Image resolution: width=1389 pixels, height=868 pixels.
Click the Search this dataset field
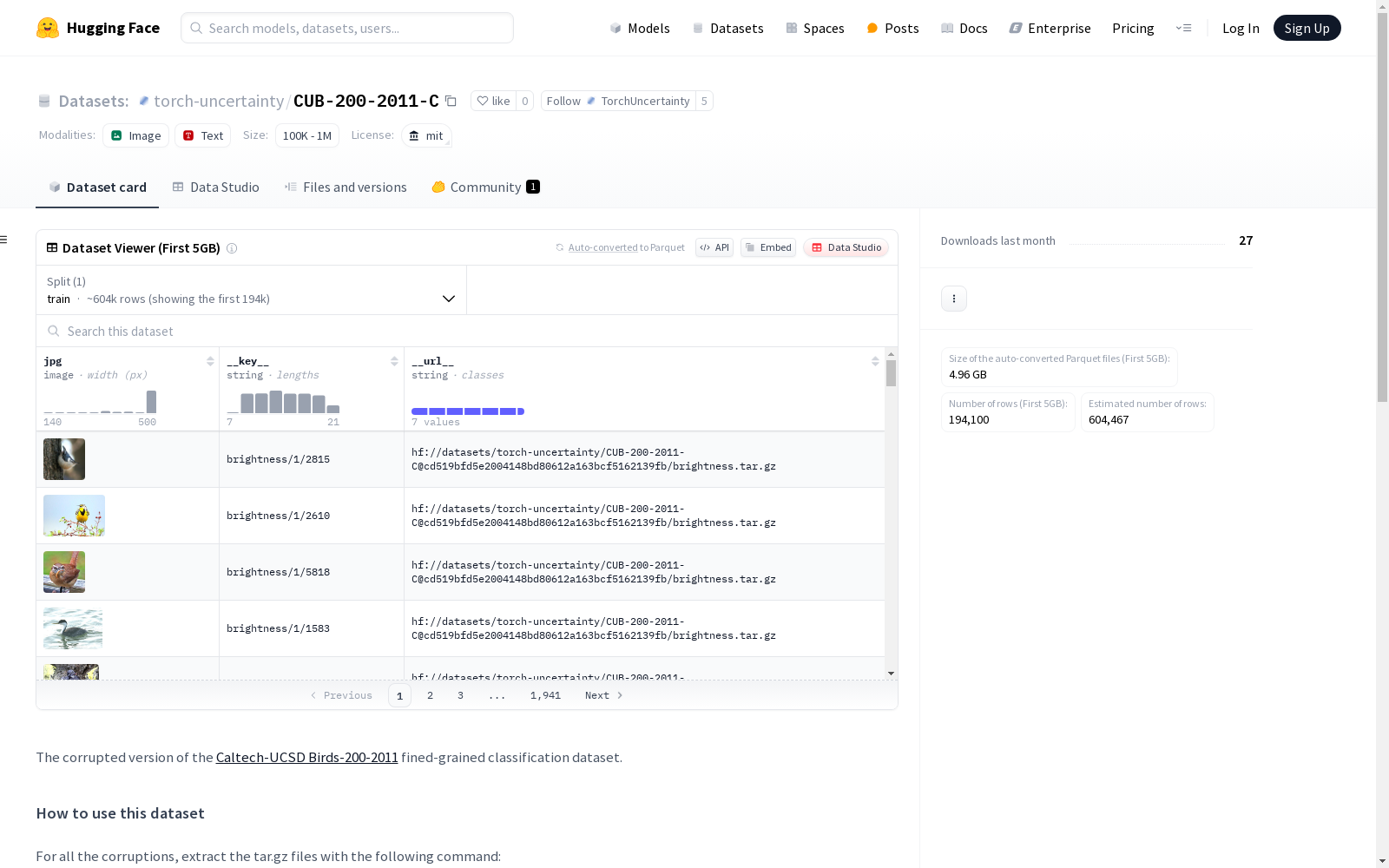pyautogui.click(x=467, y=331)
